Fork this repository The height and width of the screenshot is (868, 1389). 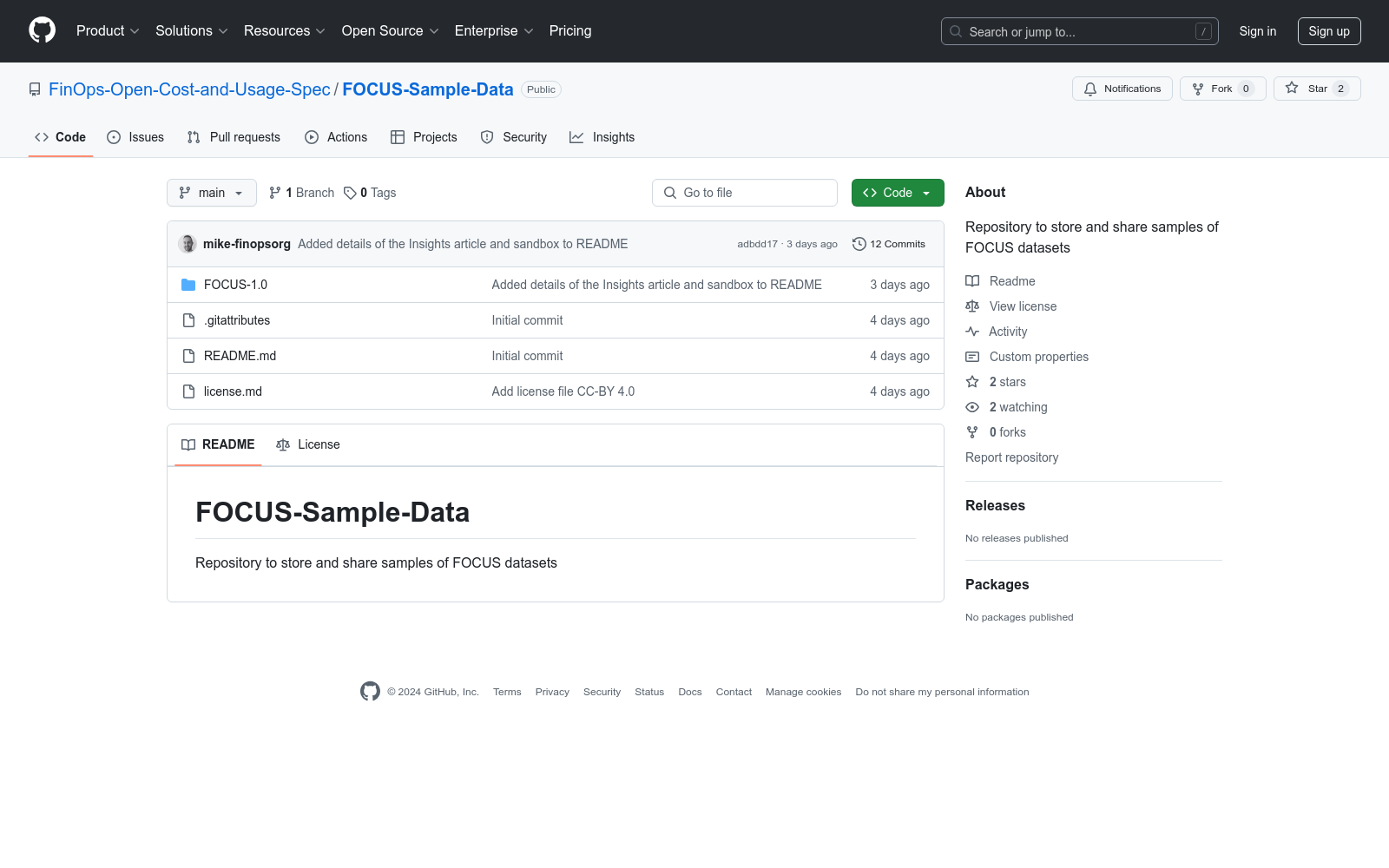tap(1223, 89)
